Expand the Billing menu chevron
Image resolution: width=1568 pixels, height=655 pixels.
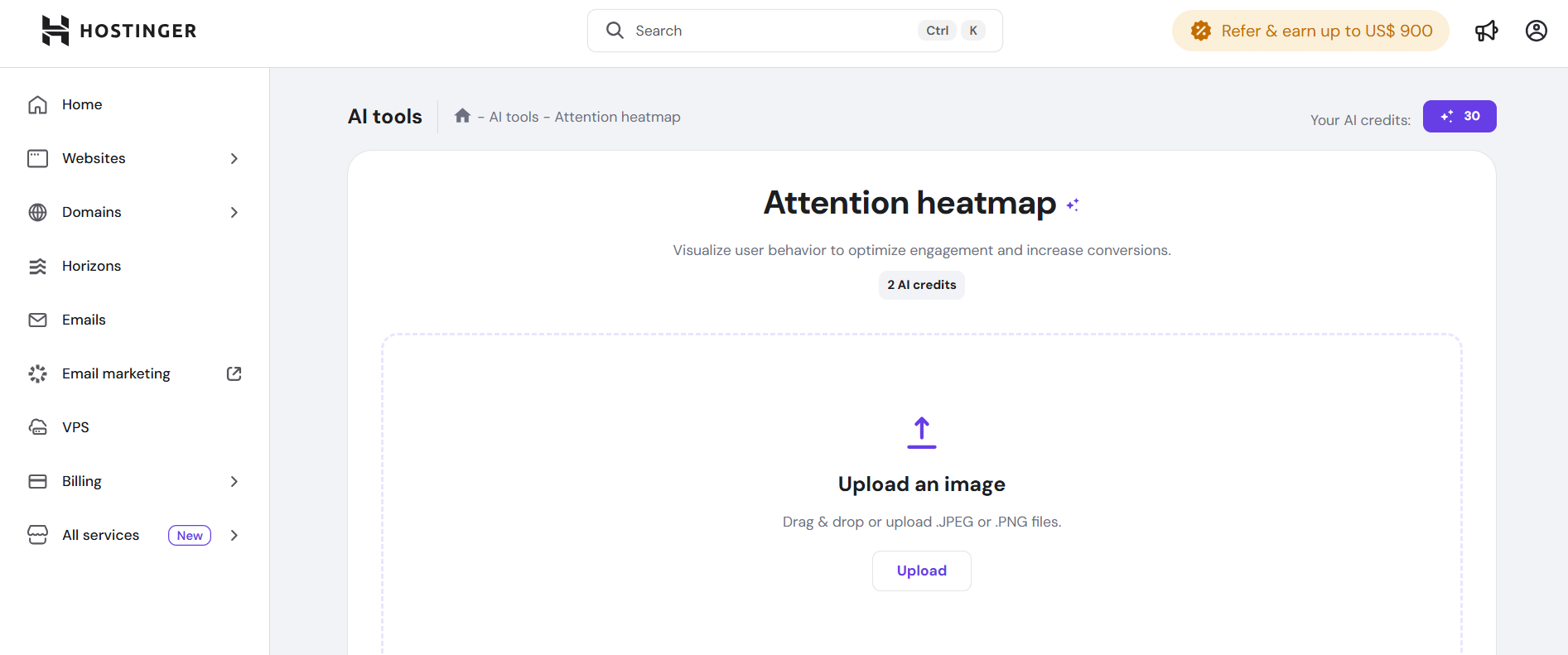[x=234, y=481]
